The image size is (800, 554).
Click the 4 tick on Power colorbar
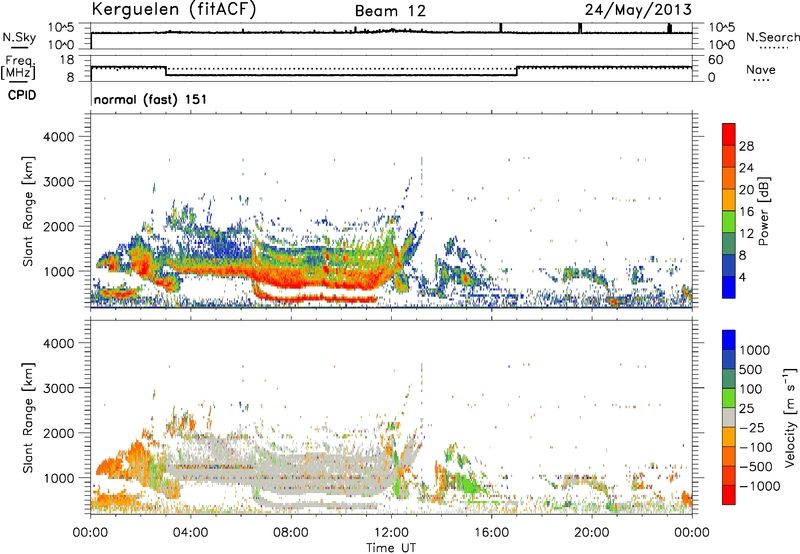click(743, 277)
